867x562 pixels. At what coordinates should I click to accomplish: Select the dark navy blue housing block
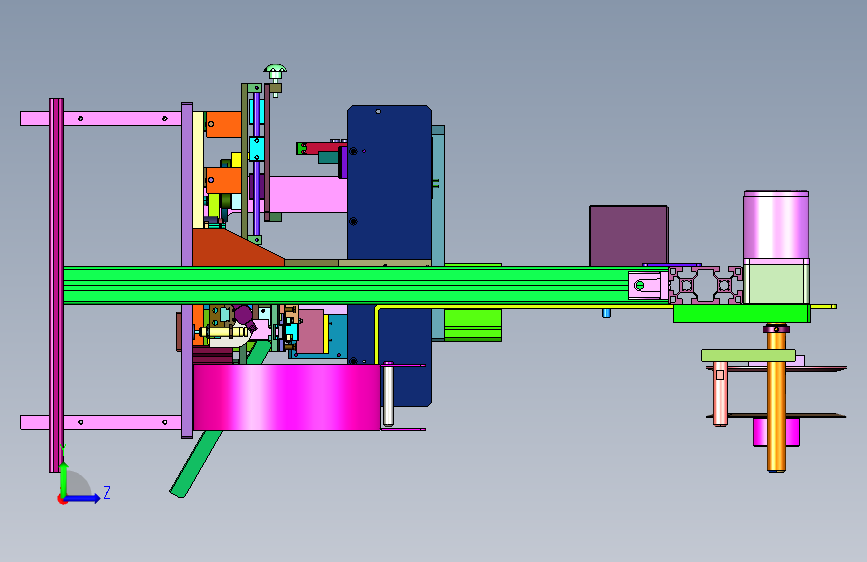click(389, 185)
